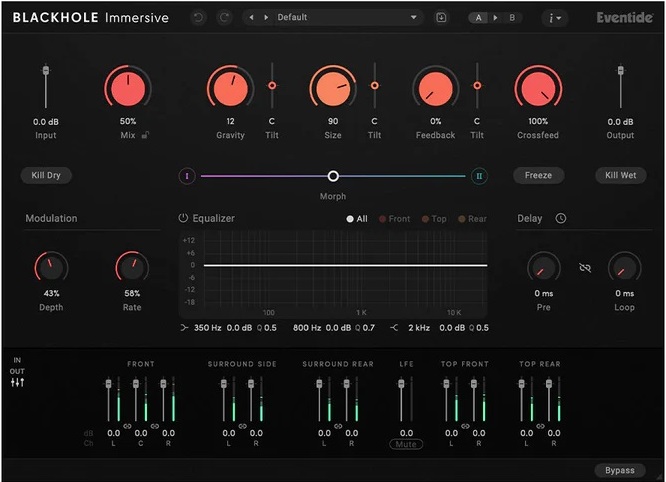Click the Q 0.7 value
666x482 pixels.
click(x=365, y=328)
